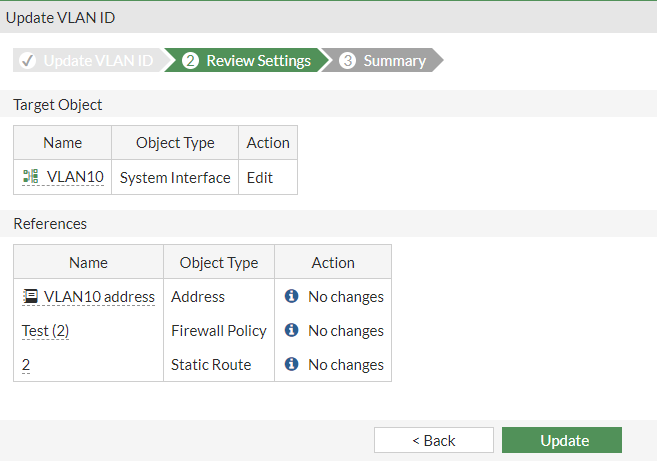Click the address icon beside VLAN10 address
Viewport: 657px width, 469px height.
[x=31, y=296]
